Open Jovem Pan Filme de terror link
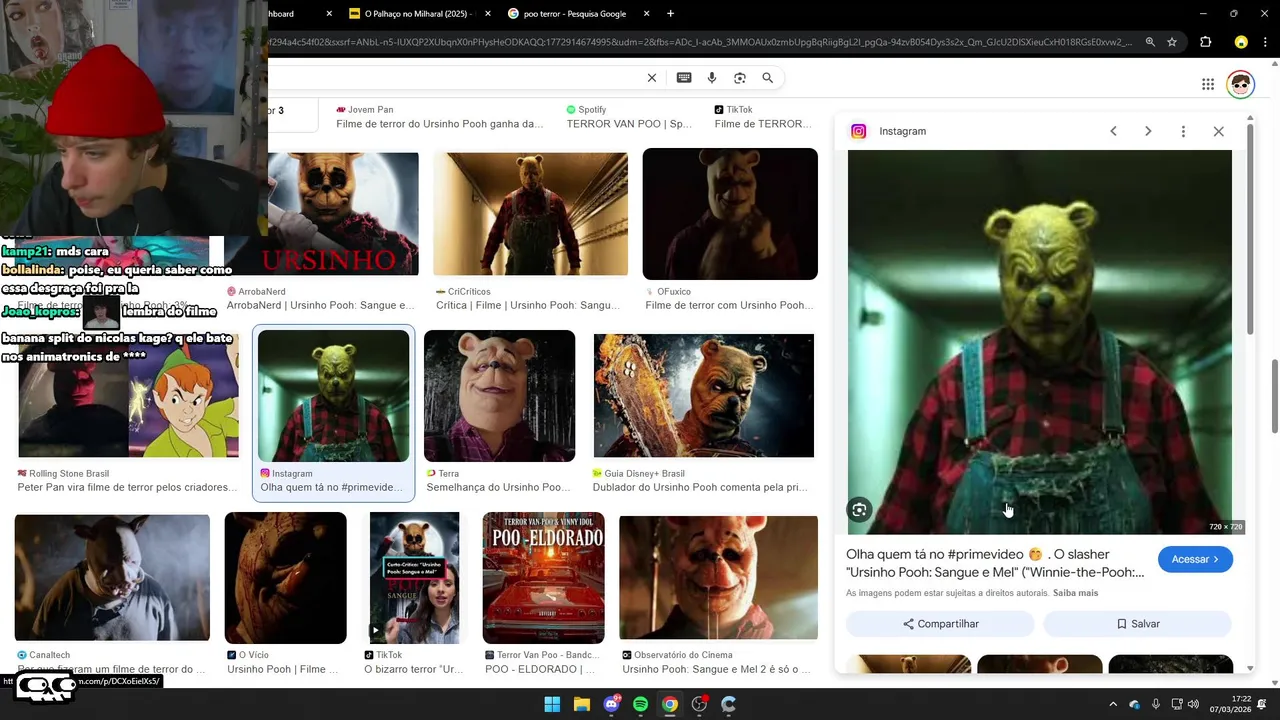 click(x=439, y=124)
